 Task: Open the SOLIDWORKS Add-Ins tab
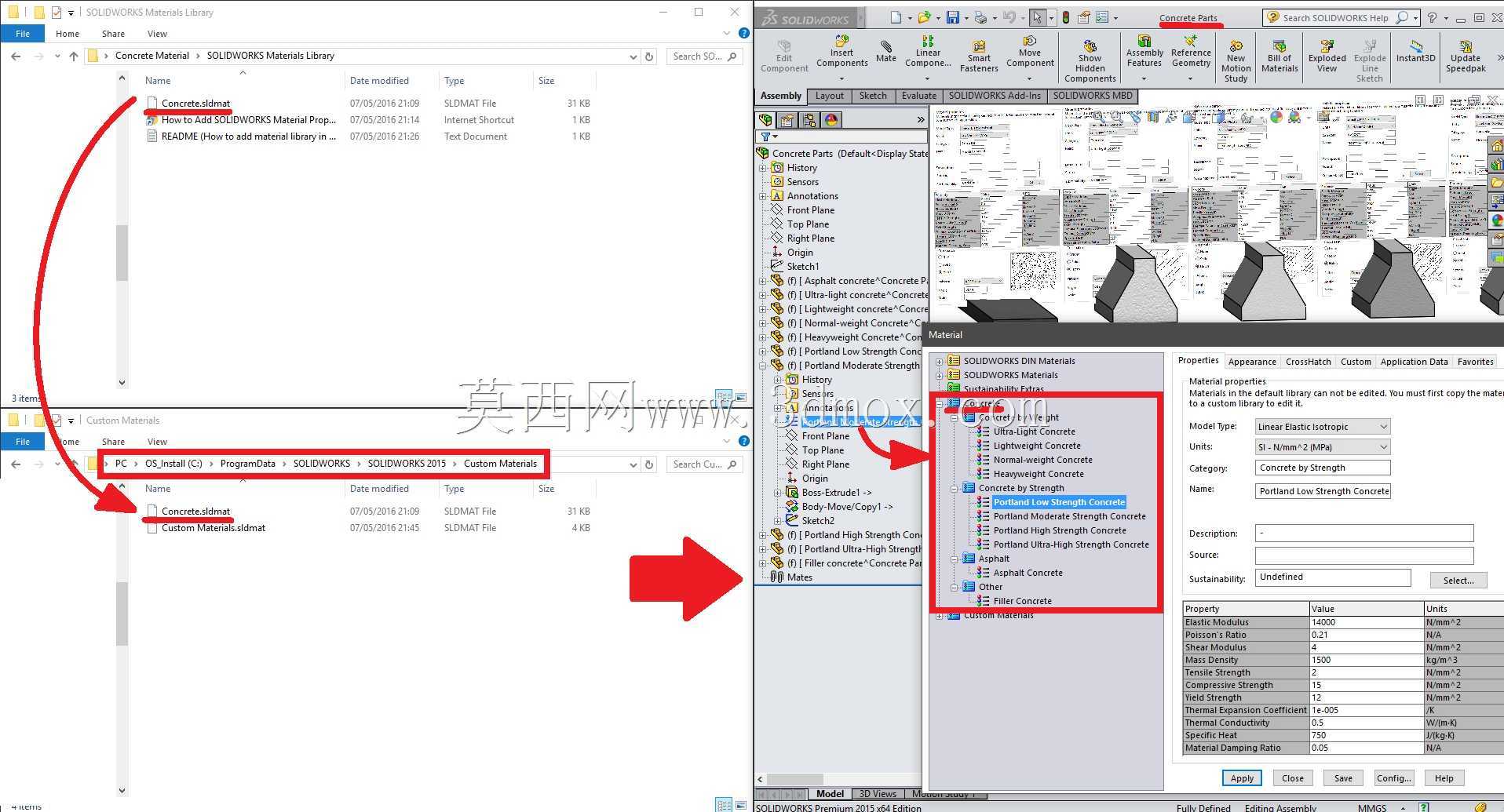coord(995,96)
